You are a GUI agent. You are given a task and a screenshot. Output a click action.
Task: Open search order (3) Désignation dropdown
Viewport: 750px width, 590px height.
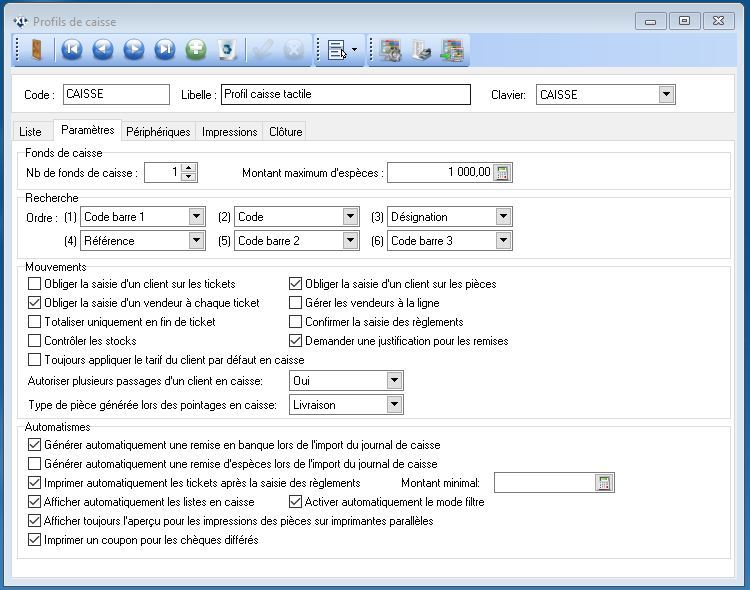pyautogui.click(x=503, y=217)
